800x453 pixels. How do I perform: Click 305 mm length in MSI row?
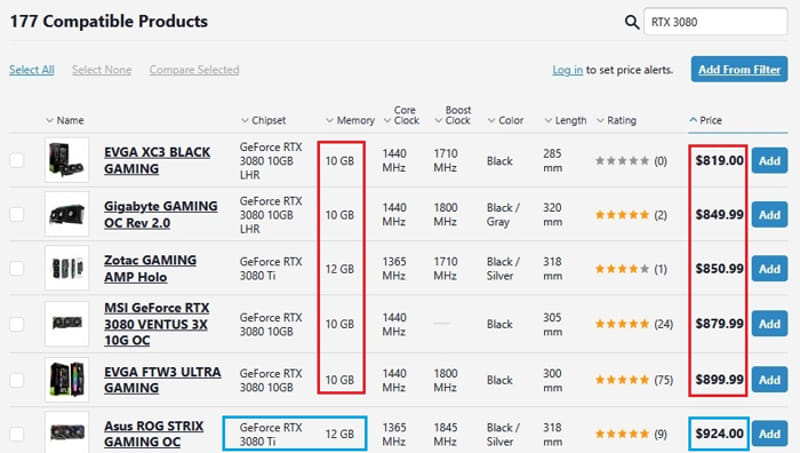point(553,324)
